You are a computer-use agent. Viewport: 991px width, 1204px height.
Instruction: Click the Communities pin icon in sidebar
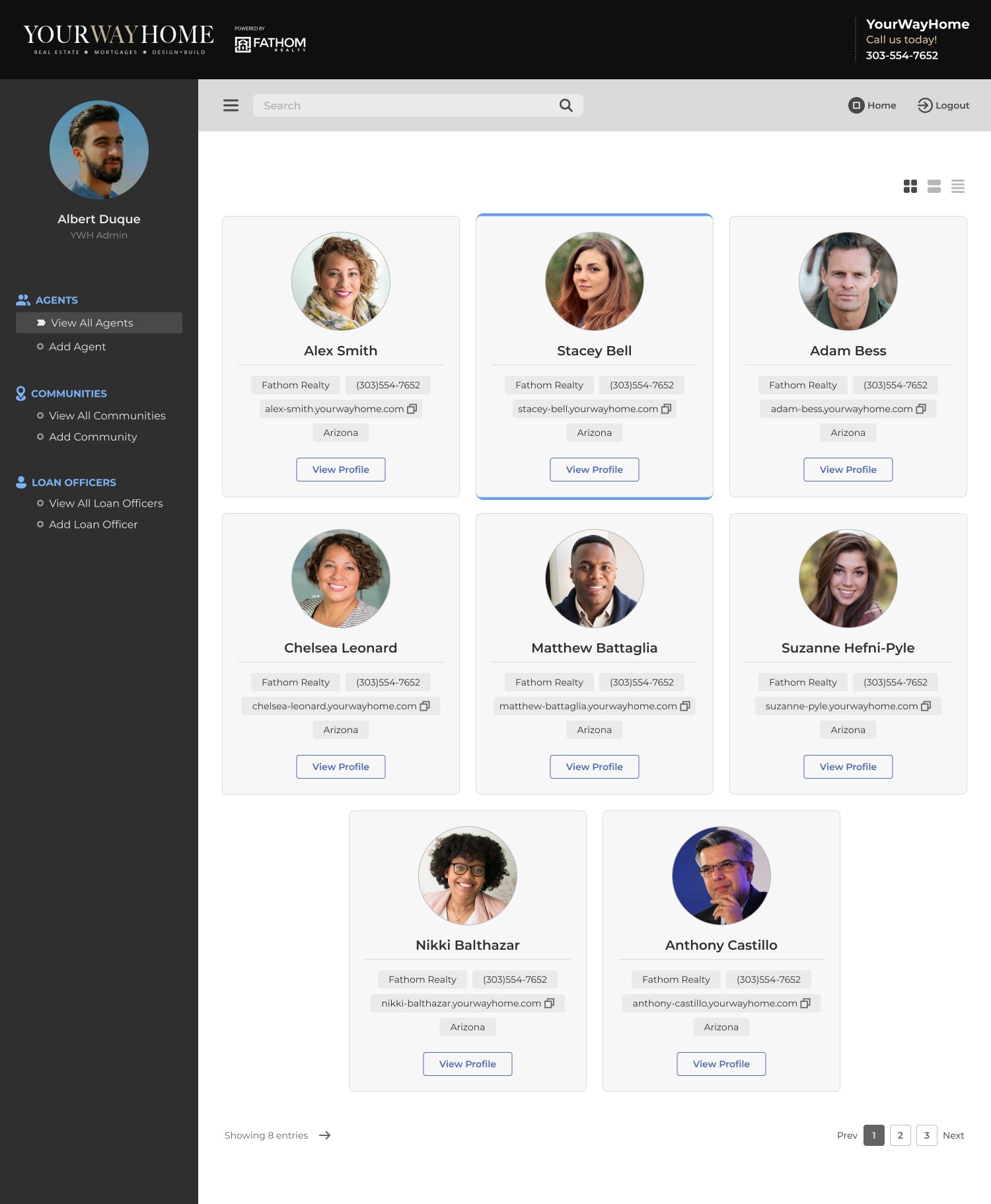pos(21,394)
